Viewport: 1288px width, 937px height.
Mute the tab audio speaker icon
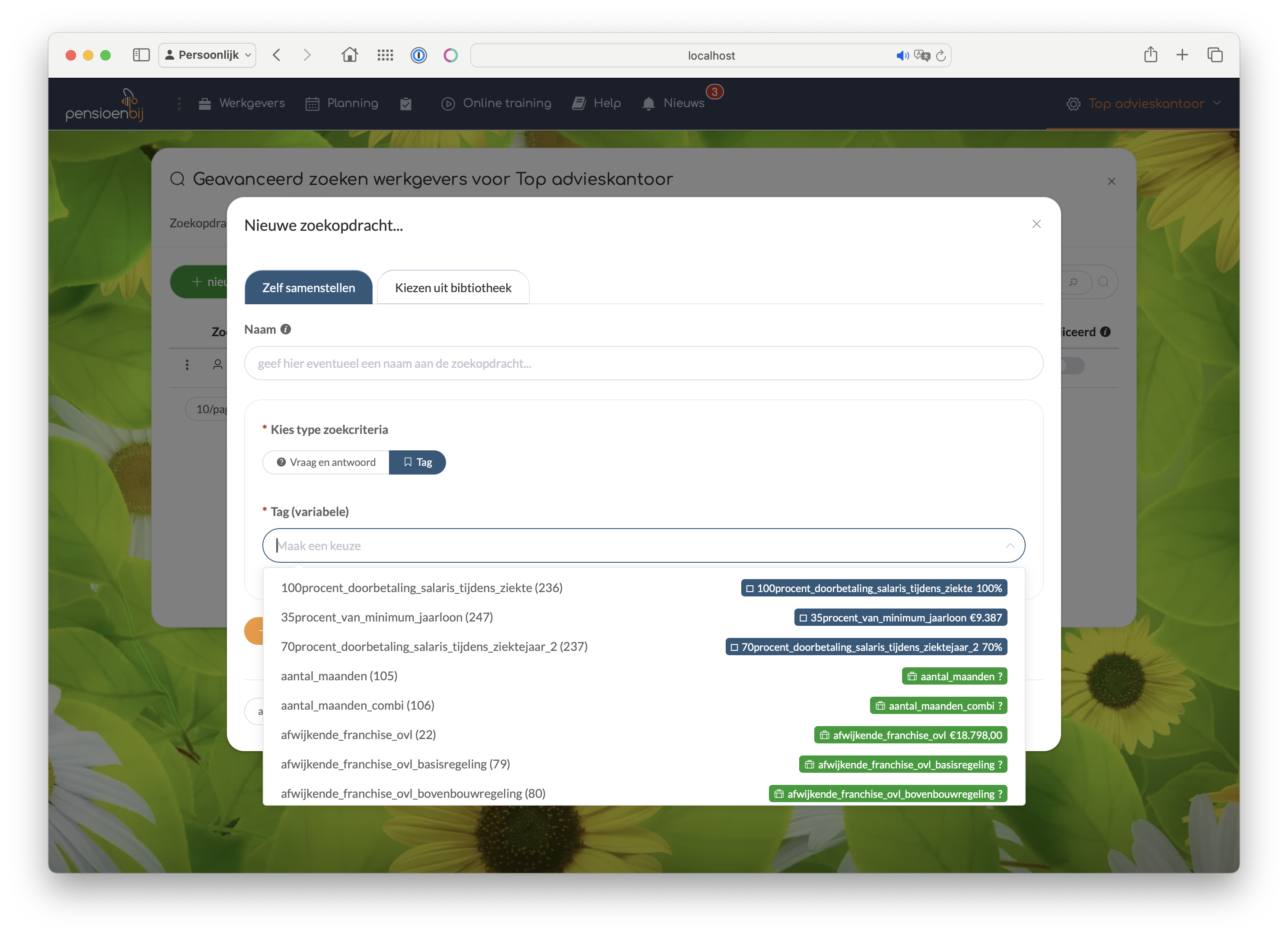pos(902,56)
